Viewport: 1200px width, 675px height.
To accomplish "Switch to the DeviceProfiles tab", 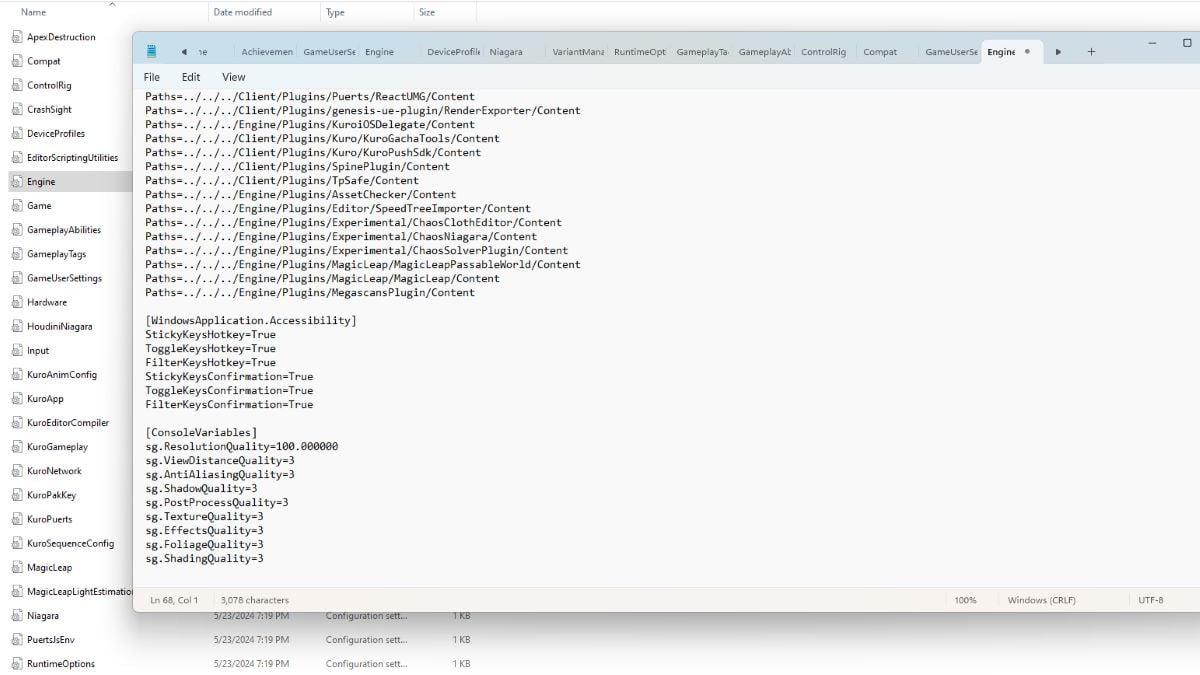I will (453, 52).
